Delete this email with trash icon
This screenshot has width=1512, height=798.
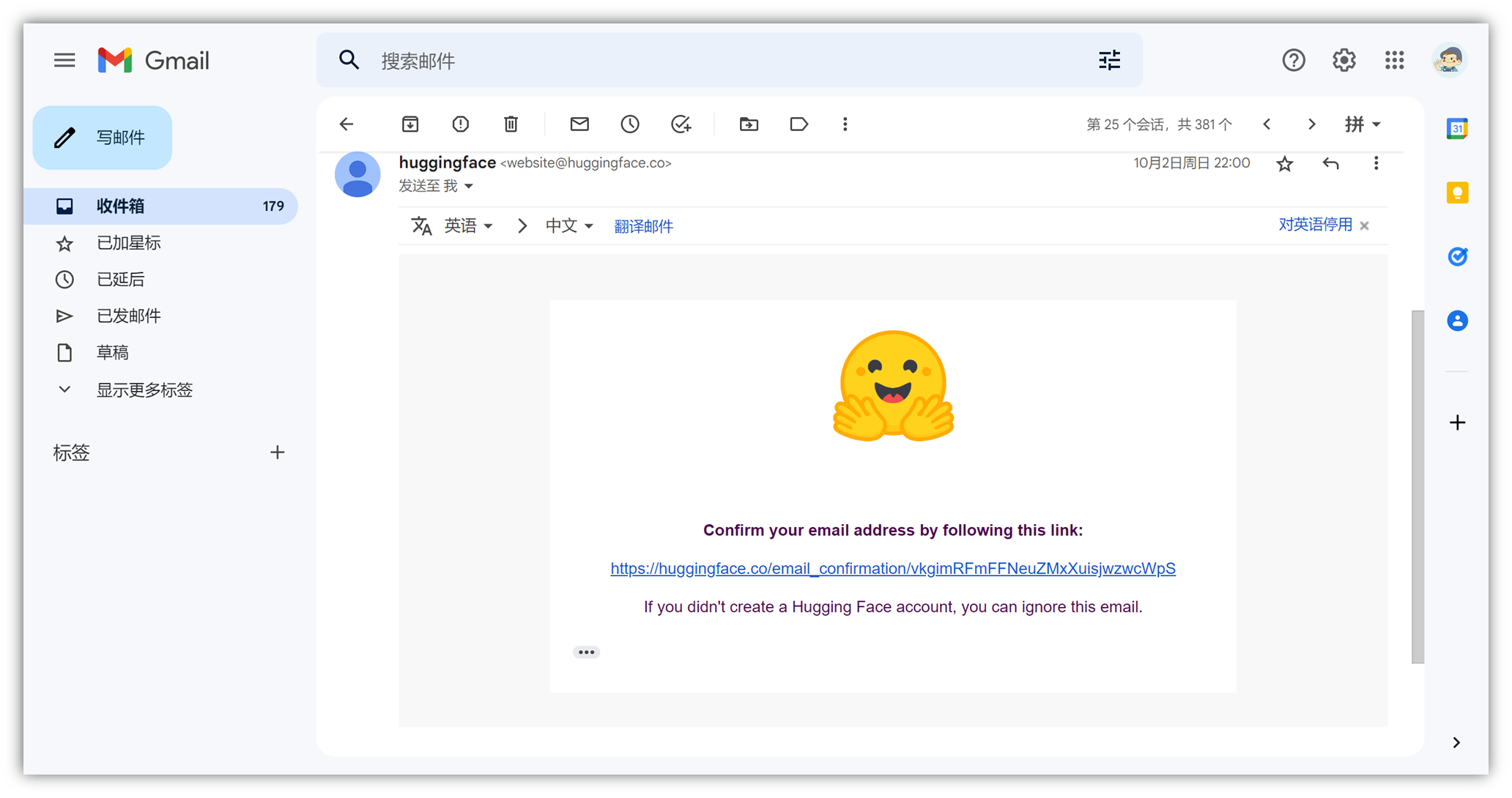coord(511,124)
